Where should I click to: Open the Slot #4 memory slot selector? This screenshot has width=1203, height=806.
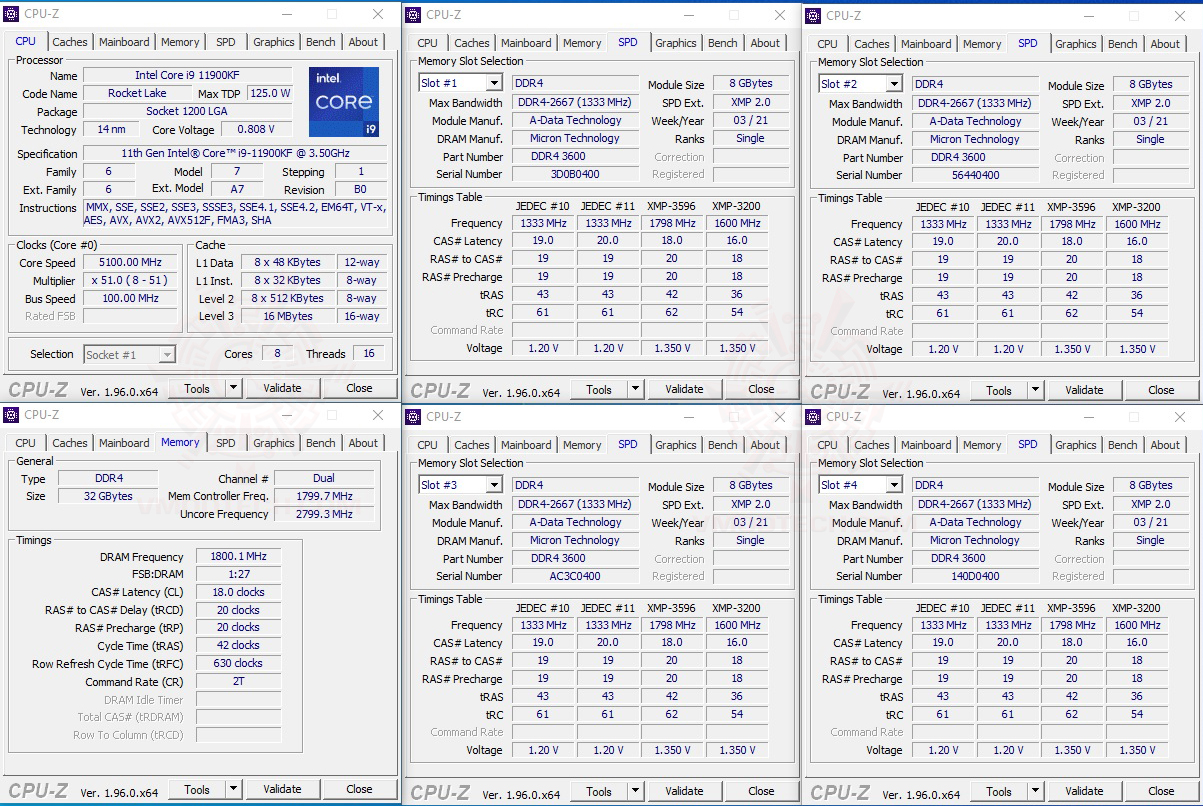(860, 485)
